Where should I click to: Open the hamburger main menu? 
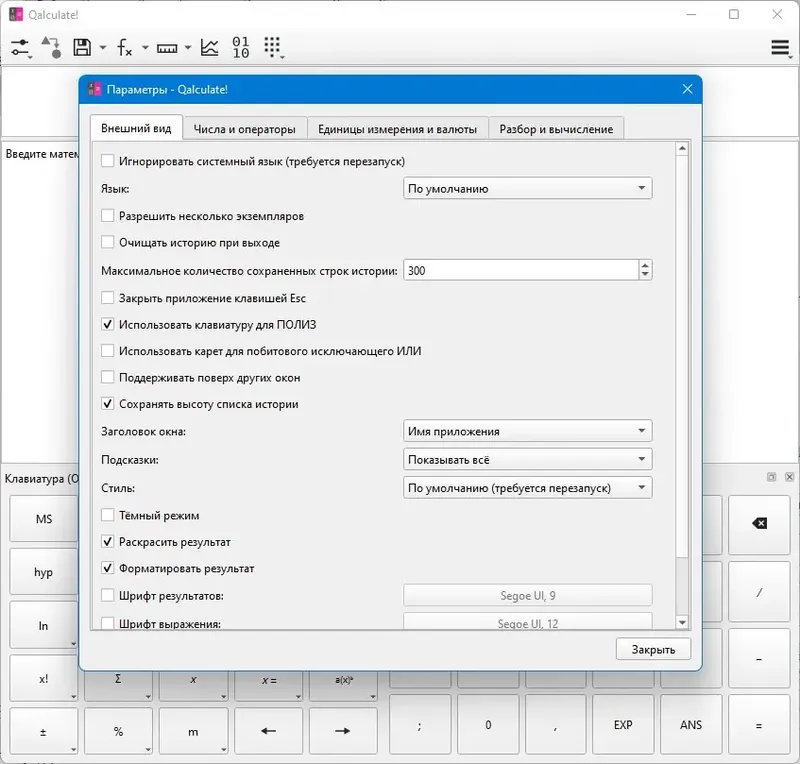(x=780, y=48)
